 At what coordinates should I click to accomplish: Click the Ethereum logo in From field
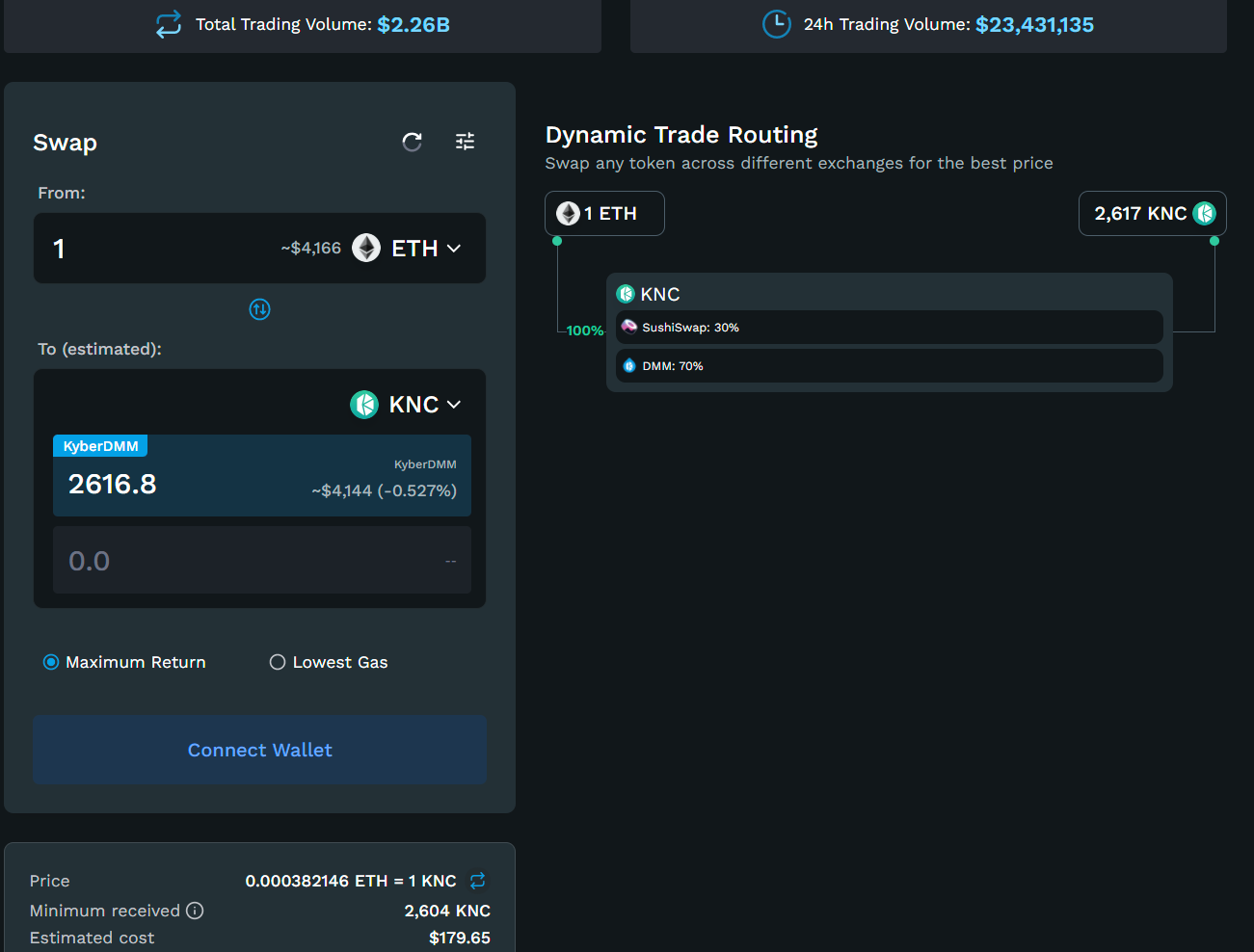coord(365,248)
